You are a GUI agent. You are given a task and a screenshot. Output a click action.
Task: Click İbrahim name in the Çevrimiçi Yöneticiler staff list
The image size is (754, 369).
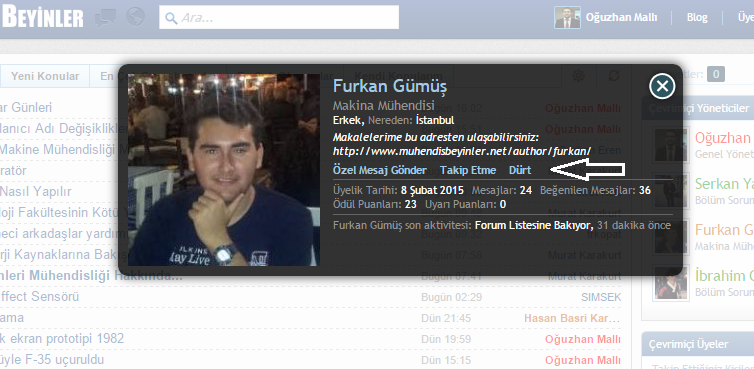724,277
